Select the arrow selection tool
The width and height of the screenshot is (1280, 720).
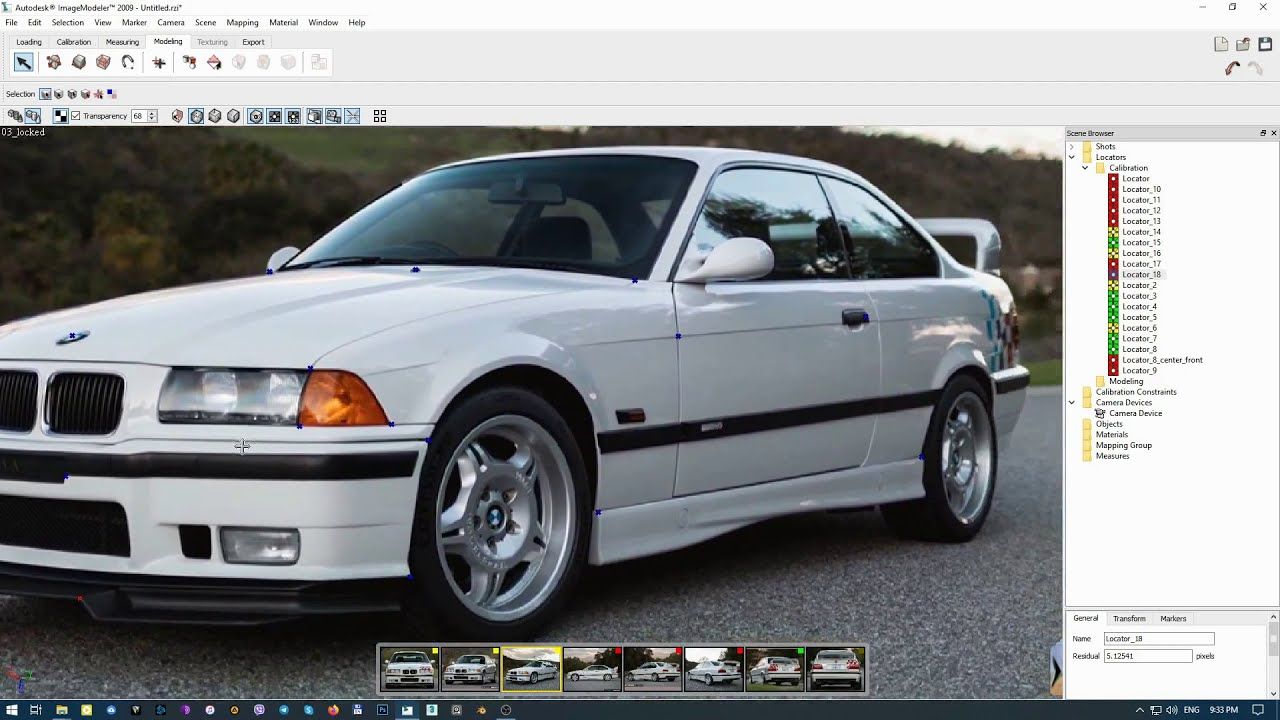tap(23, 62)
